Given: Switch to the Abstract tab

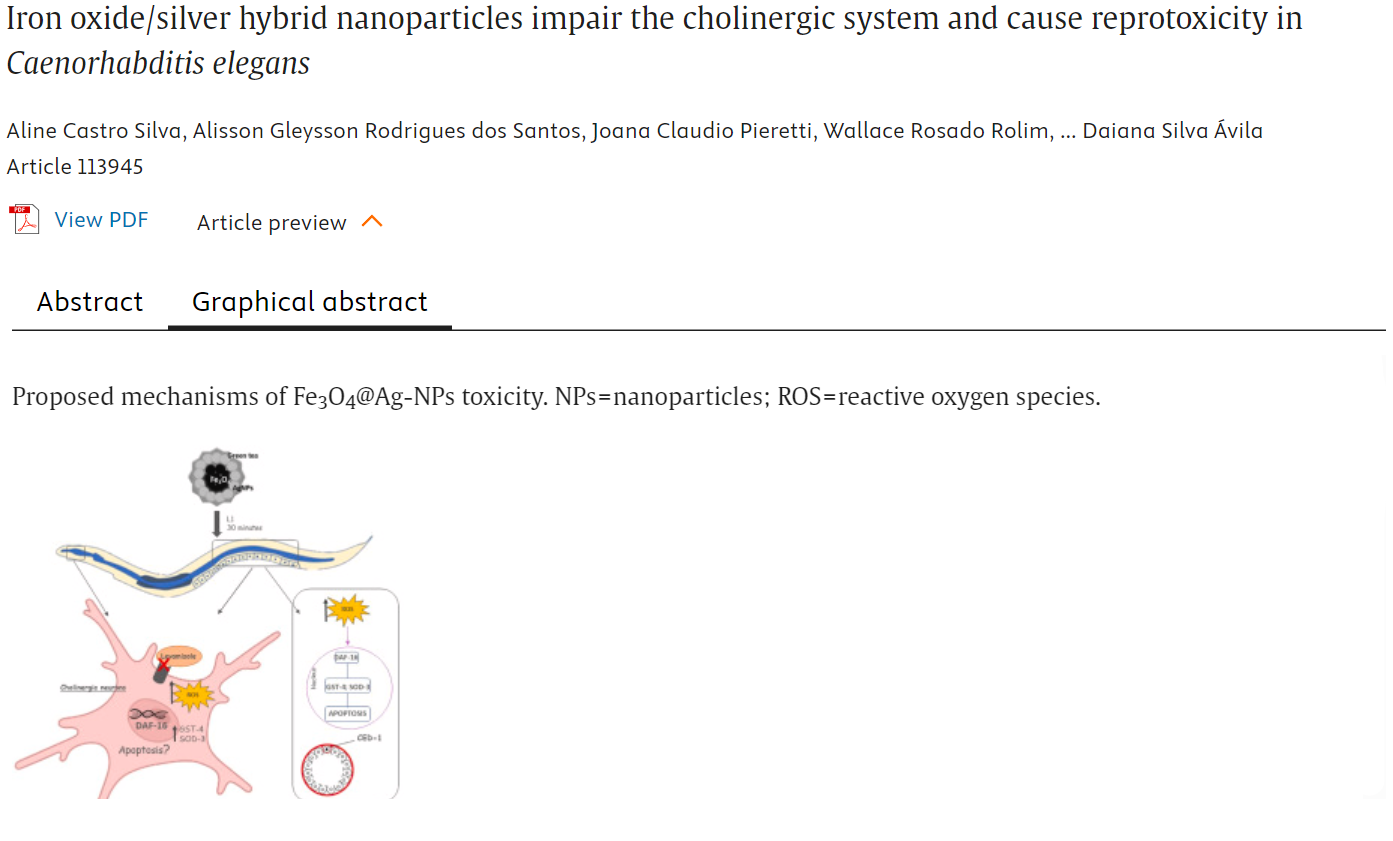Looking at the screenshot, I should pos(90,302).
